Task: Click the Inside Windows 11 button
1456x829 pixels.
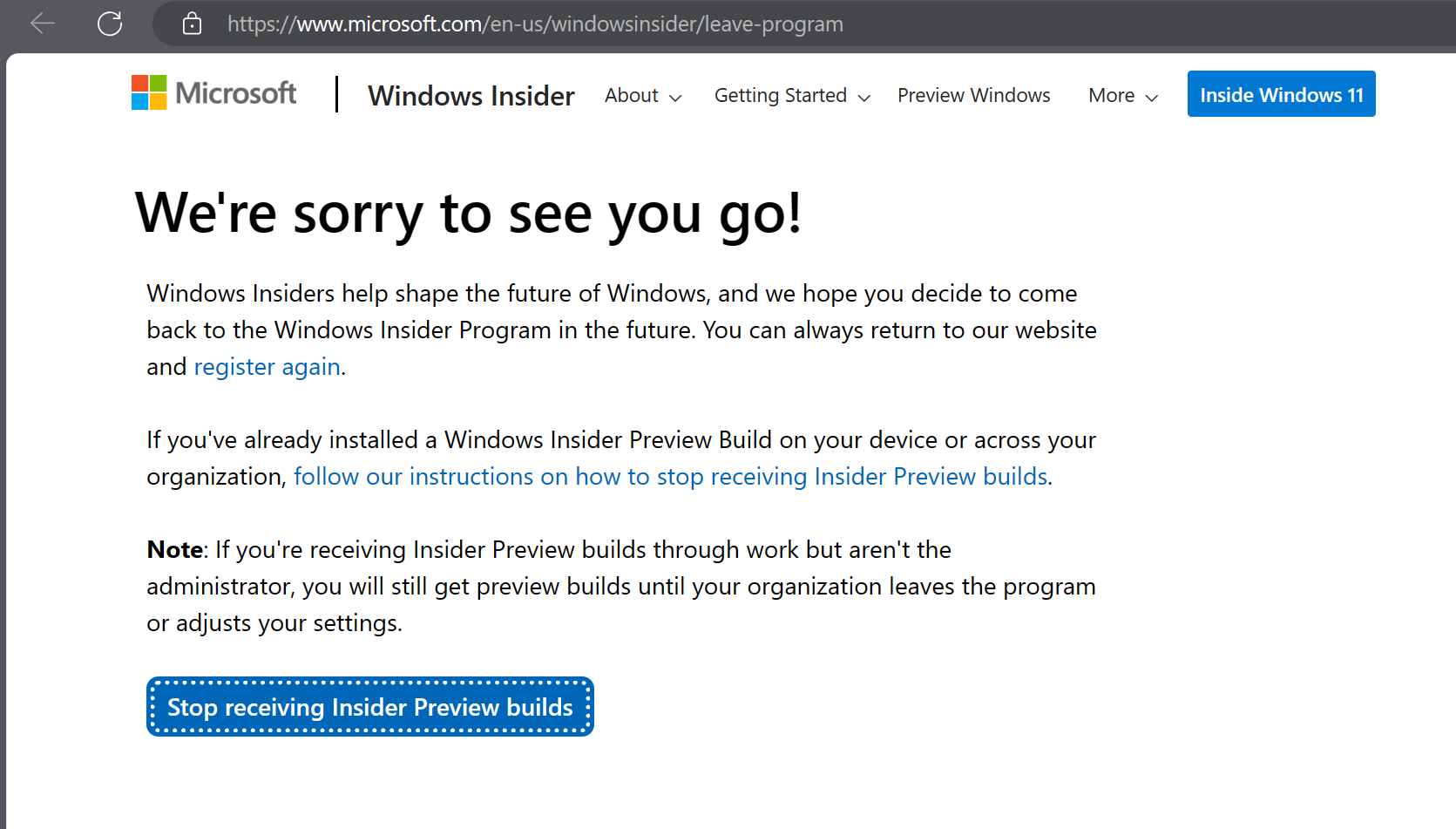Action: point(1281,93)
